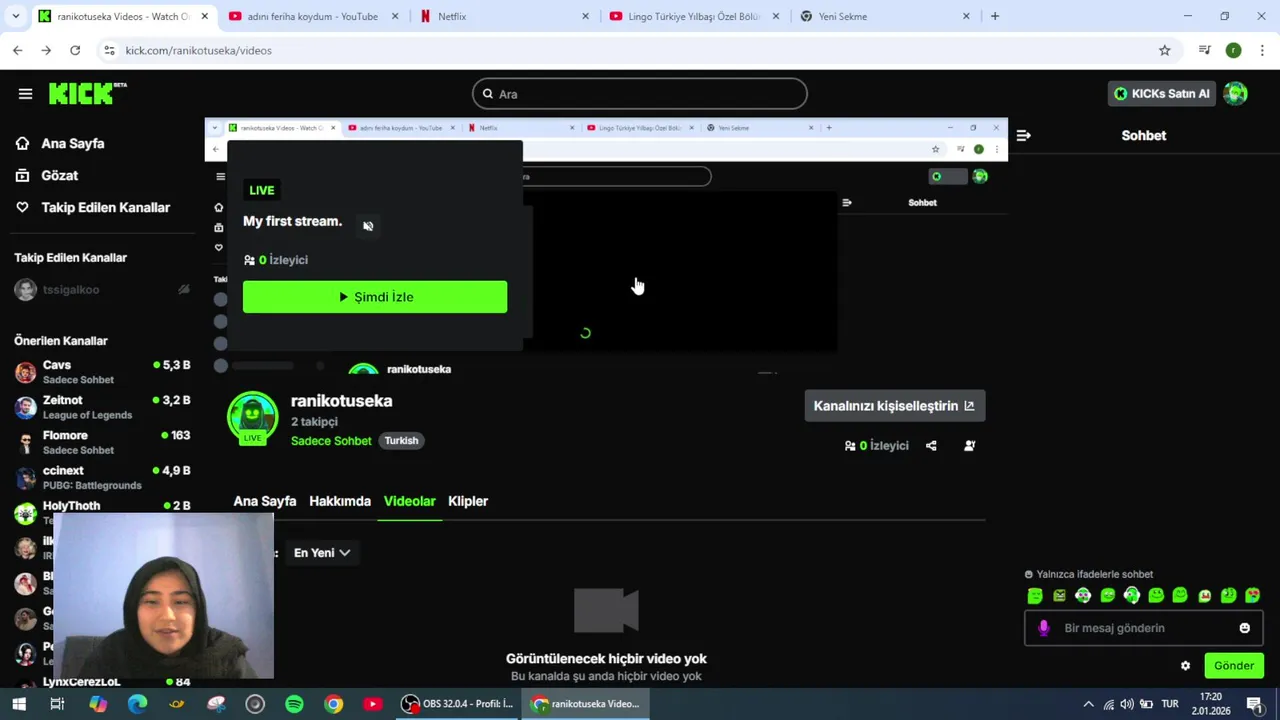The width and height of the screenshot is (1280, 720).
Task: Expand En Yeni sort dropdown
Action: click(322, 553)
